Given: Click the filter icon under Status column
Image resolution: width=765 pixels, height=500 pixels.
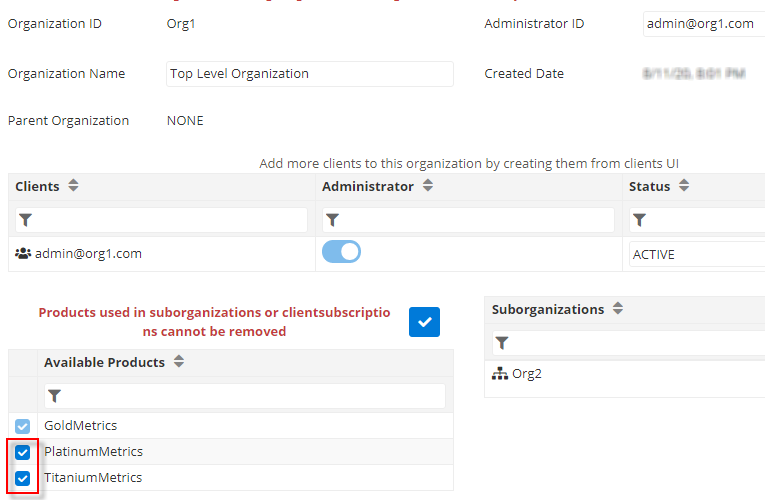Looking at the screenshot, I should pos(640,220).
